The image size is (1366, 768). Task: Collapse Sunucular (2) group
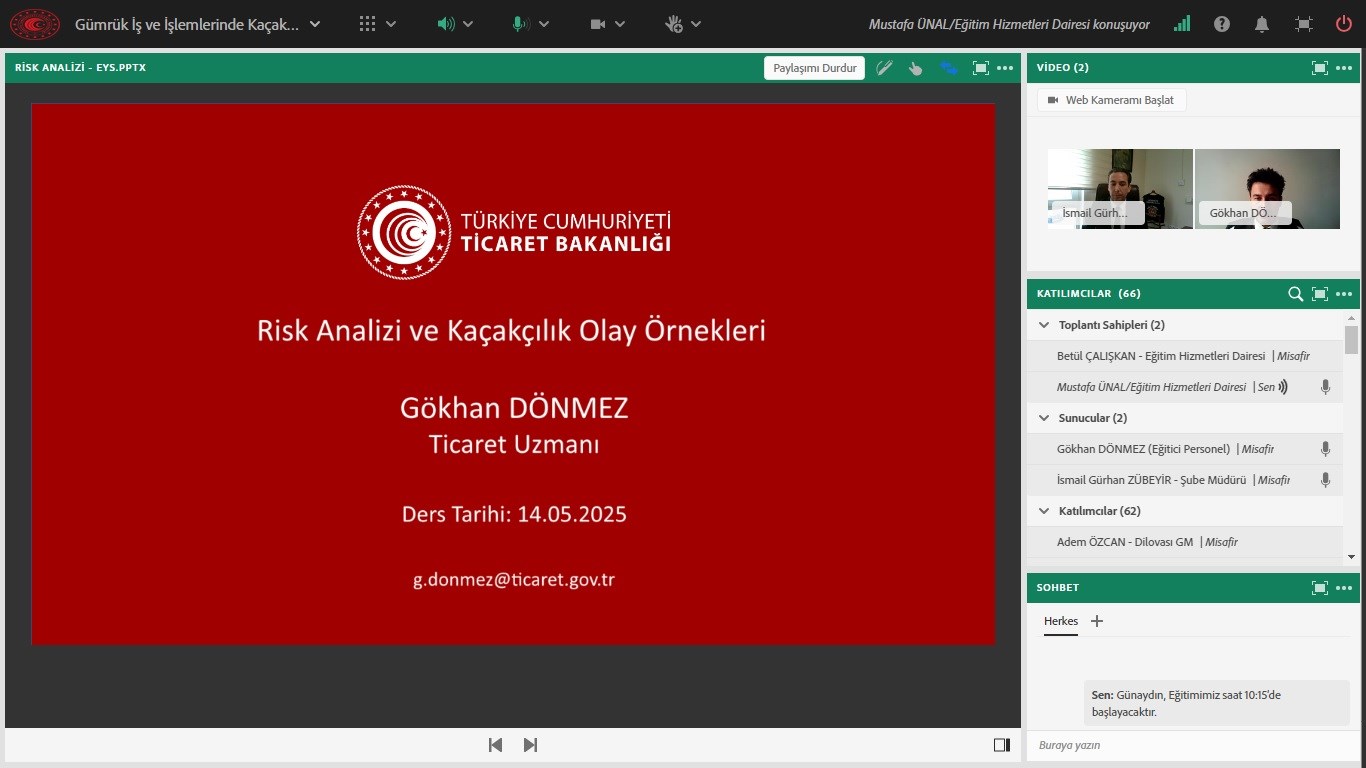pyautogui.click(x=1044, y=418)
